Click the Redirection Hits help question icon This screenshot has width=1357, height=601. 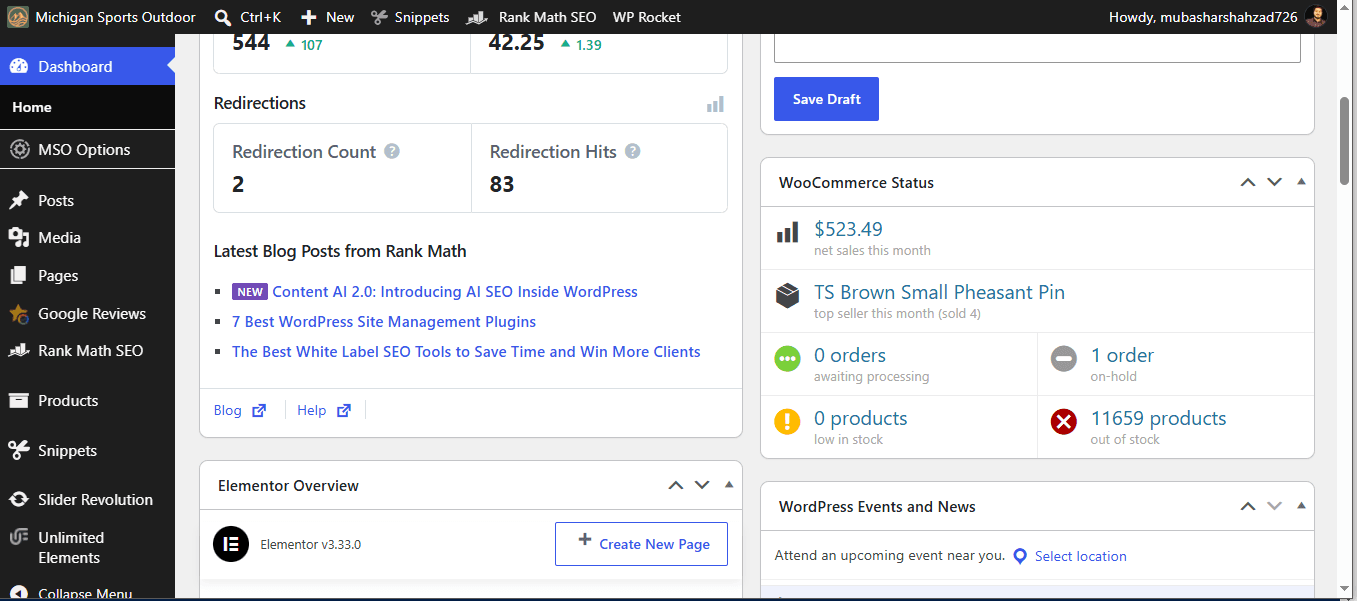point(632,151)
